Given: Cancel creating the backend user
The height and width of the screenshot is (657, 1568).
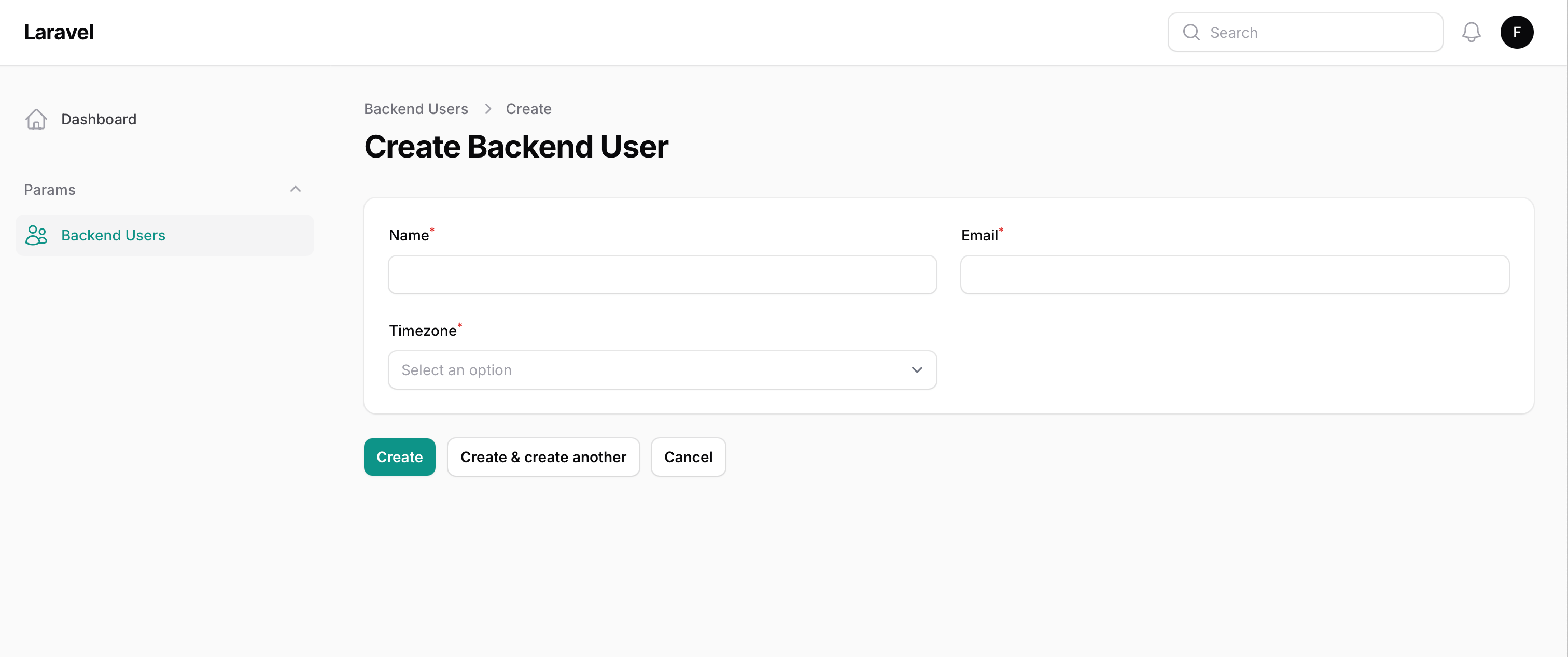Looking at the screenshot, I should click(x=688, y=457).
